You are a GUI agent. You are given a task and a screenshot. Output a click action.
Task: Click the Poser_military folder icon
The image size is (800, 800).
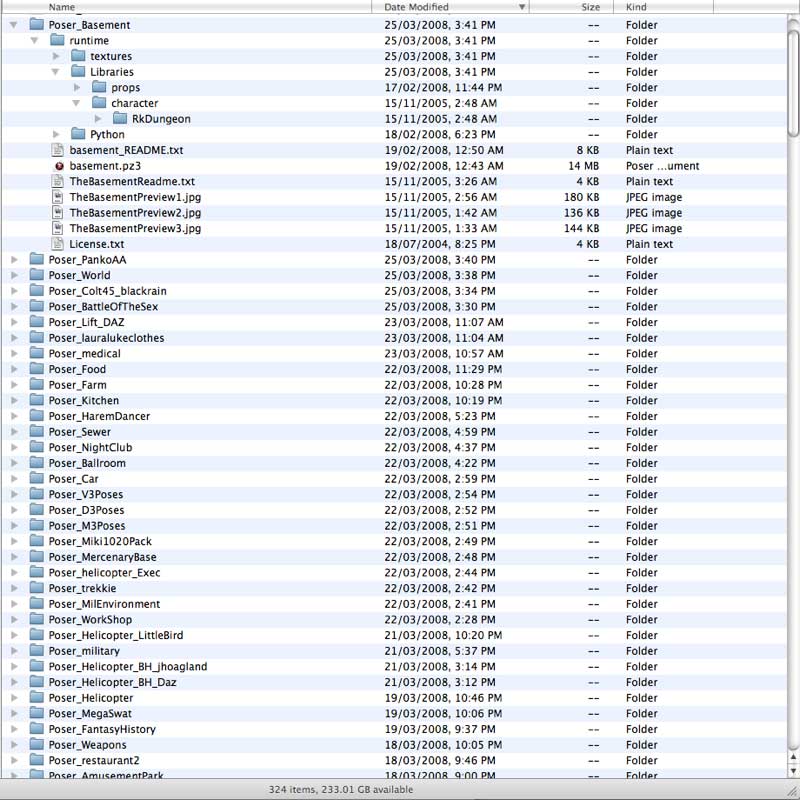(36, 651)
